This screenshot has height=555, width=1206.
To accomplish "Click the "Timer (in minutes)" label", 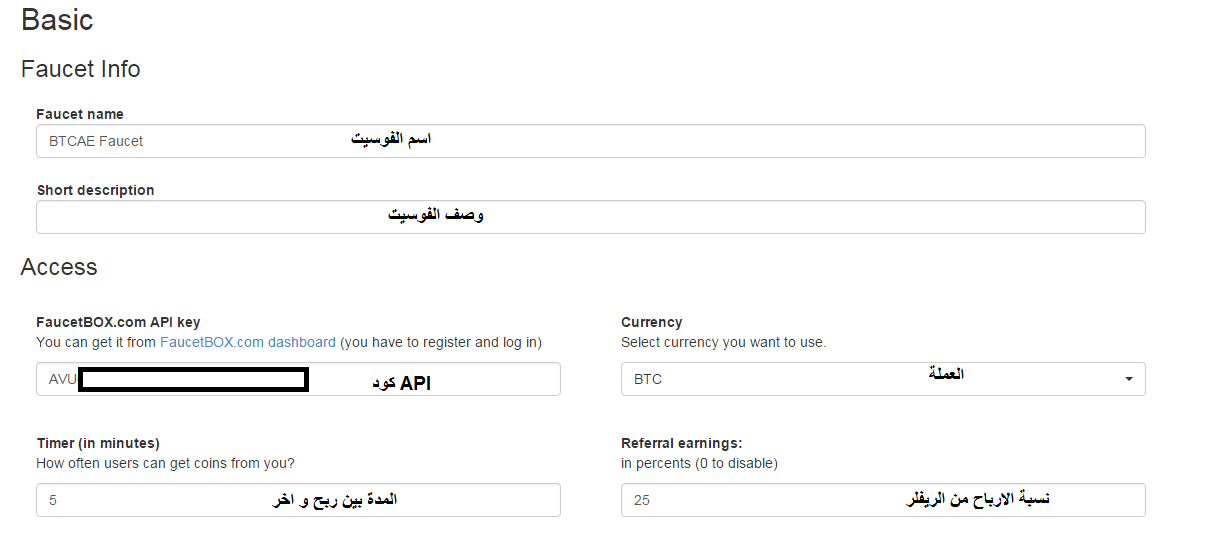I will 98,443.
